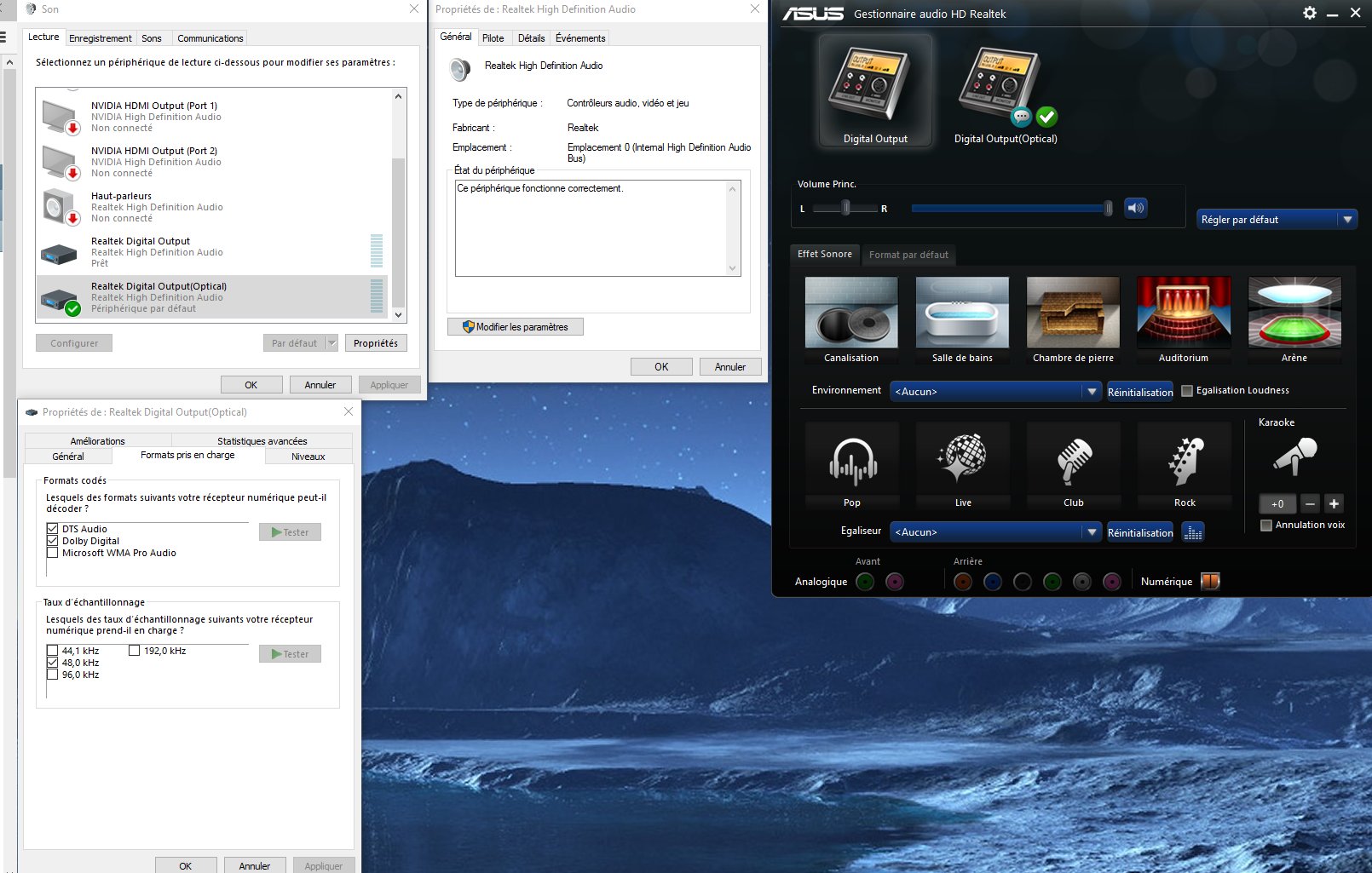Switch to Enregistrement tab in Son window
The height and width of the screenshot is (873, 1372).
coord(101,38)
